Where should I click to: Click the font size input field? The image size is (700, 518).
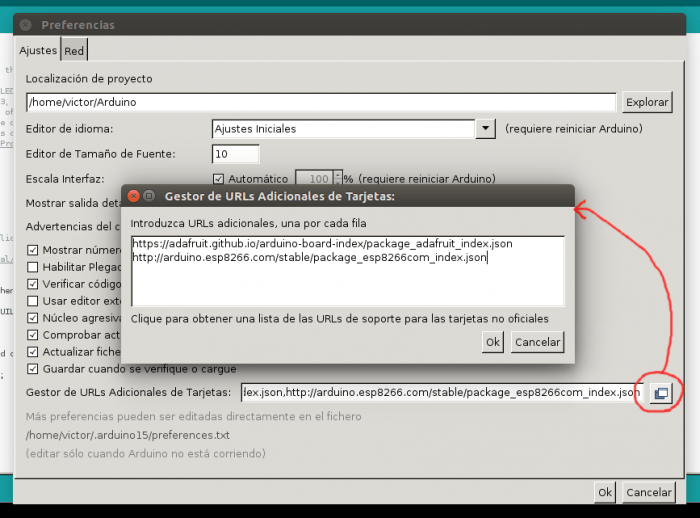[x=236, y=154]
